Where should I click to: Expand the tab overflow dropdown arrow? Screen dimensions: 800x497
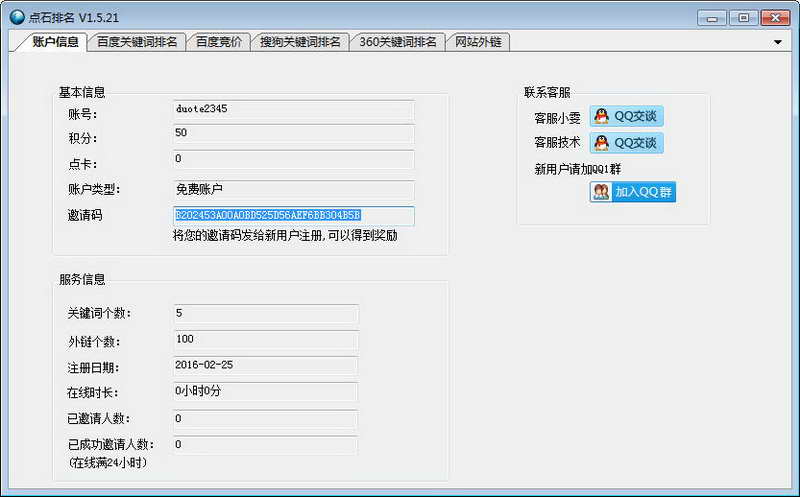(x=778, y=42)
